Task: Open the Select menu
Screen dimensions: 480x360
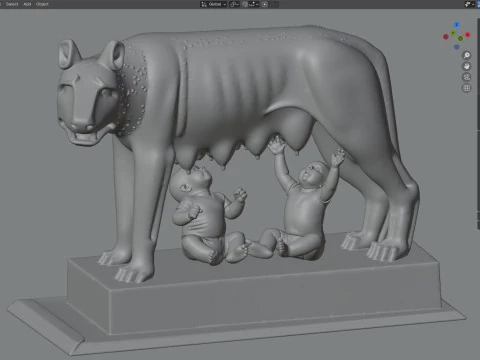Action: pyautogui.click(x=12, y=4)
